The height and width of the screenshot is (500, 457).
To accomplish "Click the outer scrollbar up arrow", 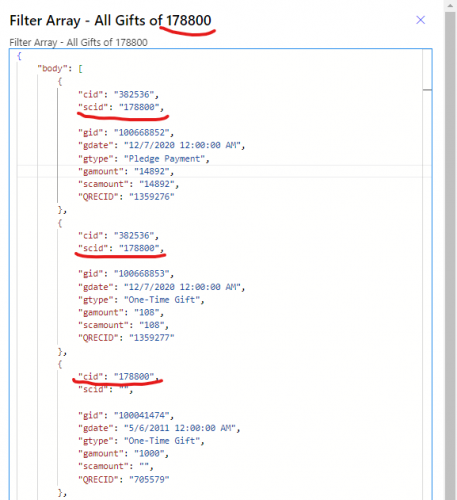I will pyautogui.click(x=451, y=6).
